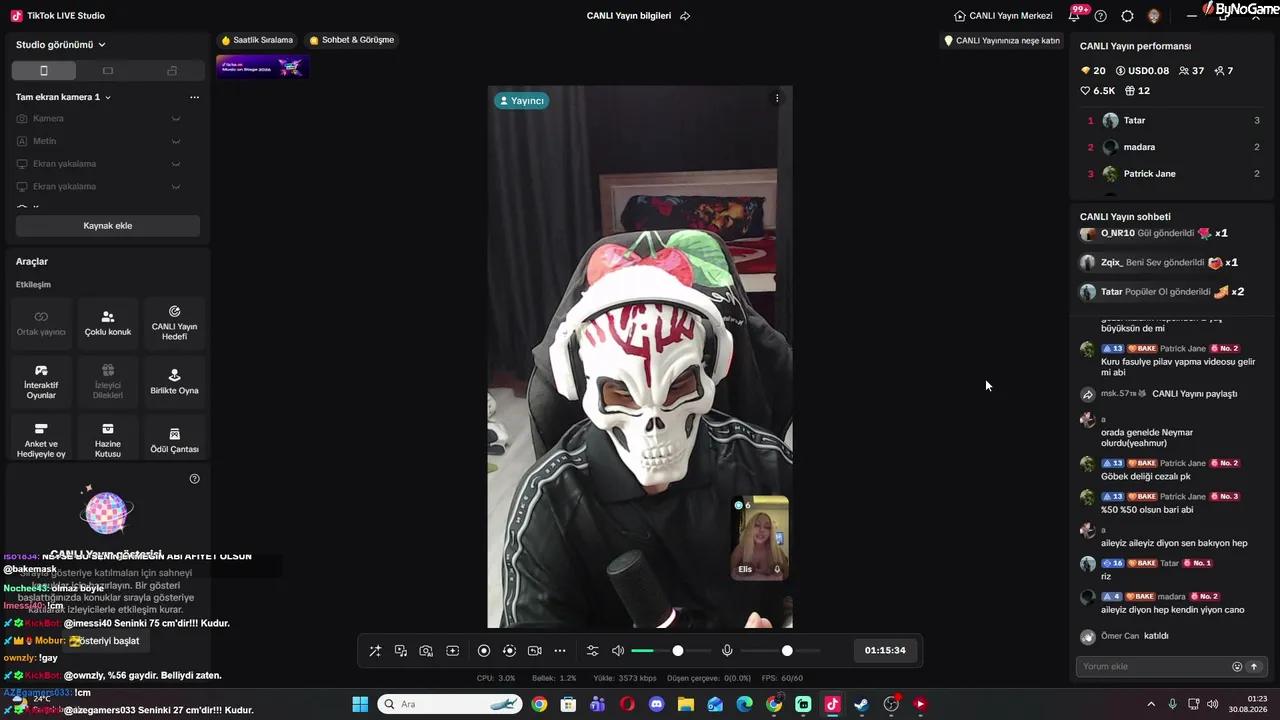Click the Windows taskbar Ara search box
Image resolution: width=1280 pixels, height=720 pixels.
coord(450,704)
